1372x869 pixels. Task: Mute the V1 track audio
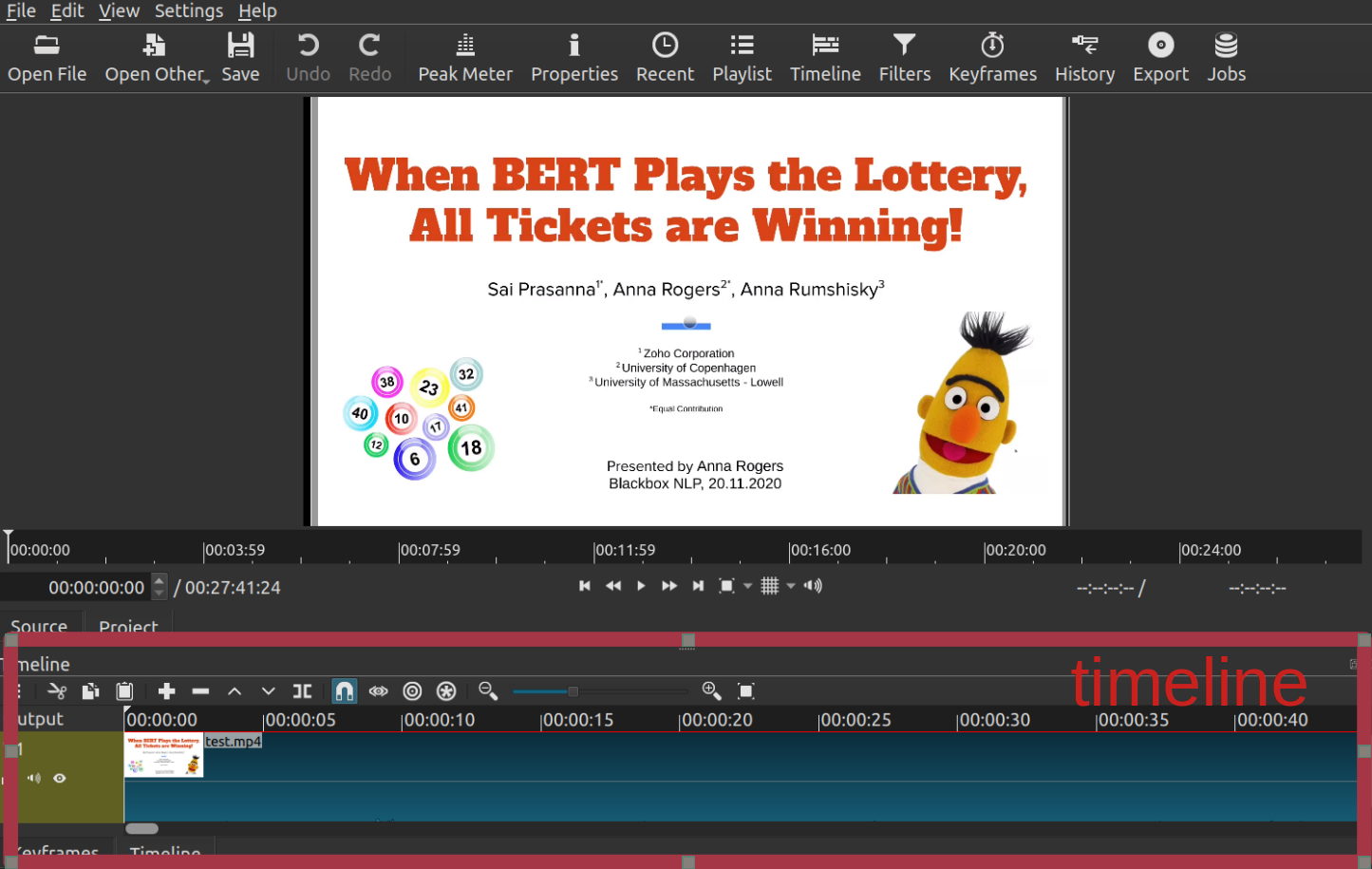point(34,778)
